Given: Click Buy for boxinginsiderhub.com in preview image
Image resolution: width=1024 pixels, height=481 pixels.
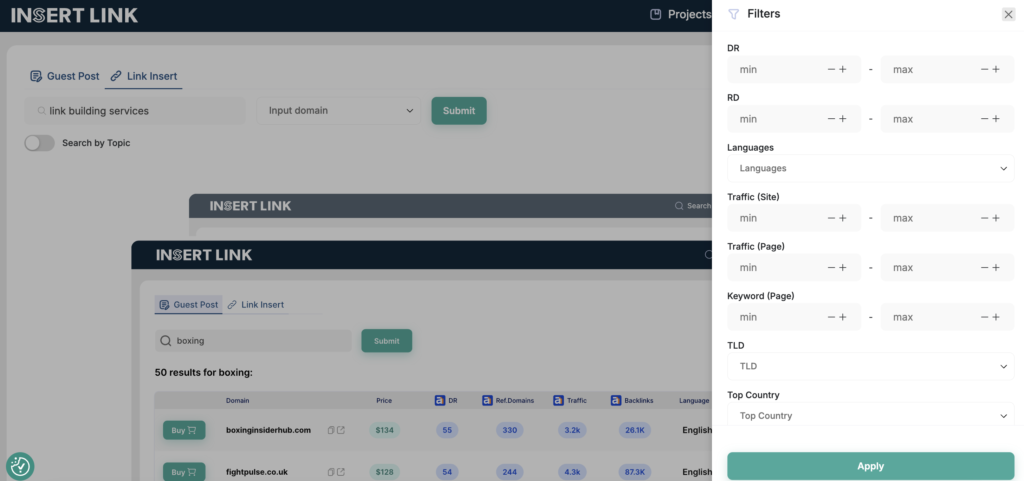Looking at the screenshot, I should [x=184, y=431].
